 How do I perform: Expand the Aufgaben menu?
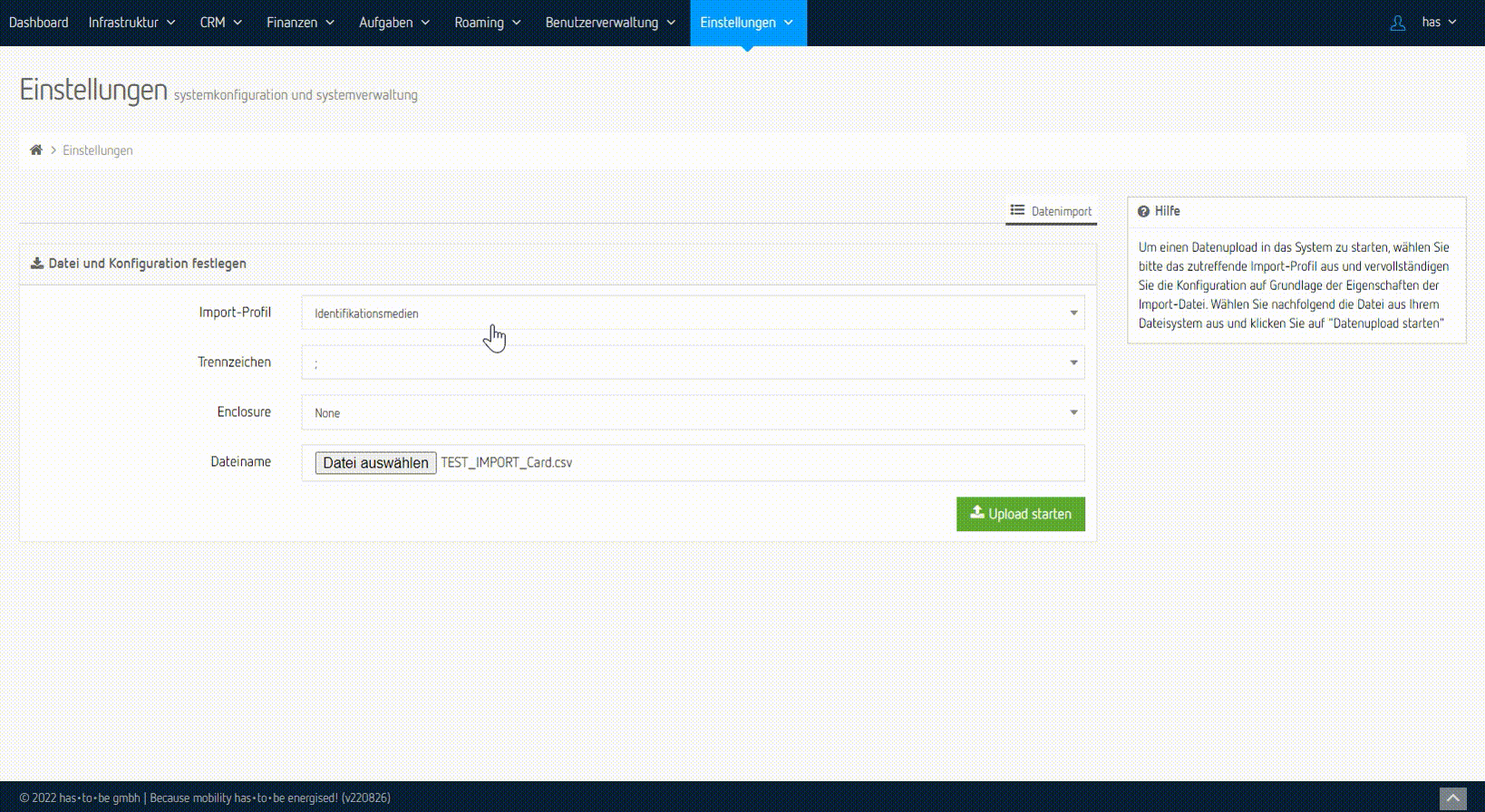pos(394,23)
